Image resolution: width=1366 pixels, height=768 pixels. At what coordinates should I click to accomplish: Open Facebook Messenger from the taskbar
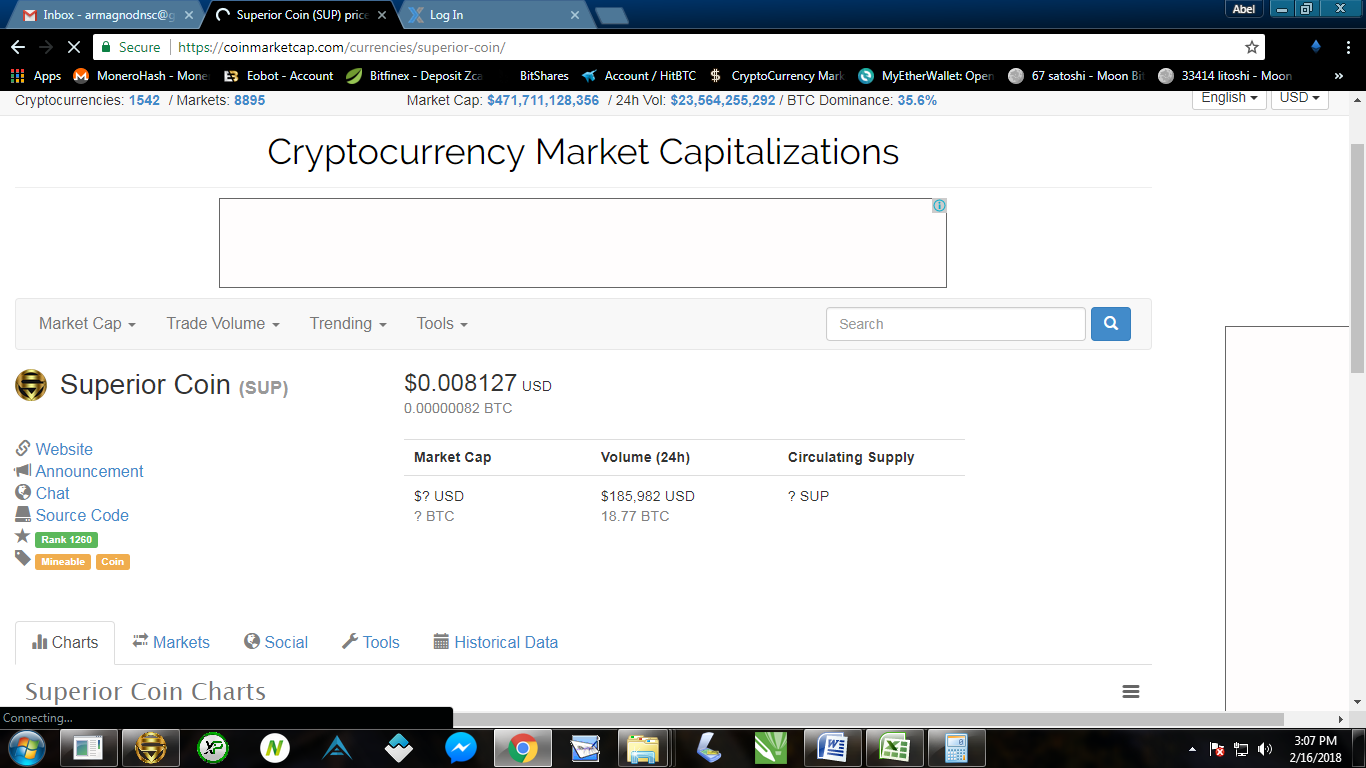click(x=460, y=748)
